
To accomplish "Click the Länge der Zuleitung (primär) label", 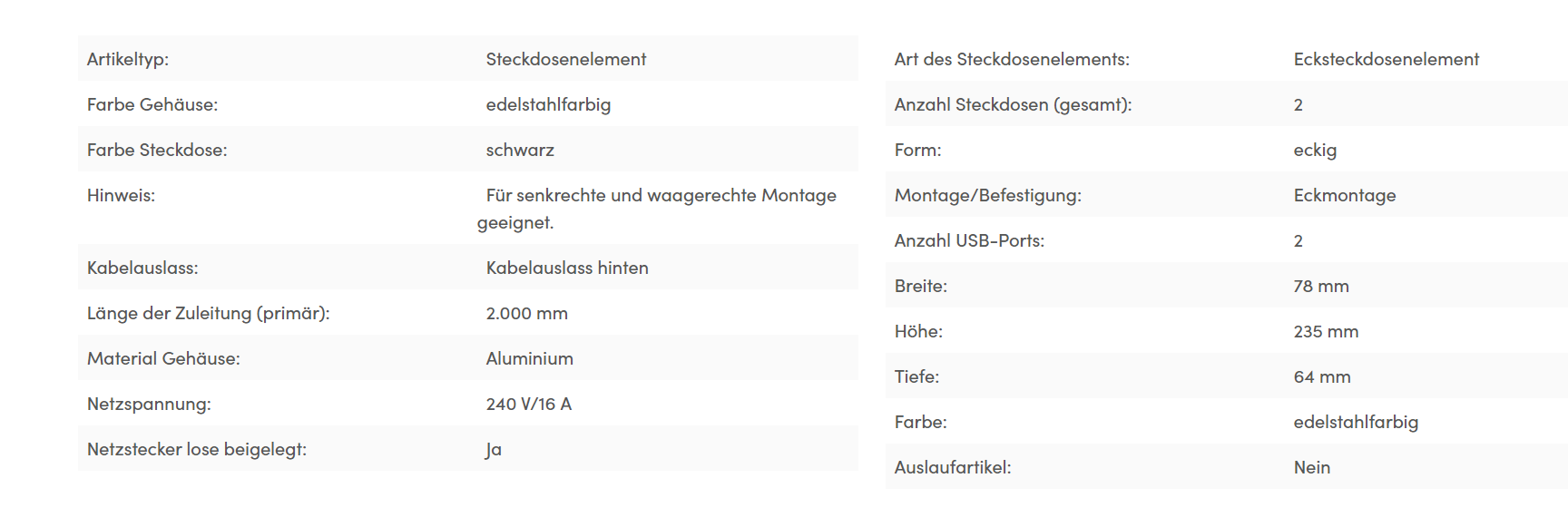I will (x=208, y=313).
